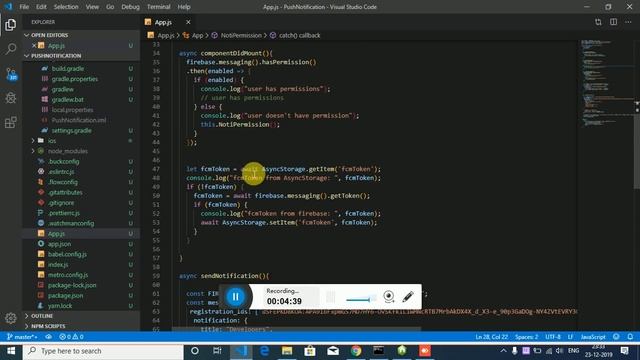Viewport: 640px width, 360px height.
Task: Expand the ios folder
Action: pyautogui.click(x=81, y=140)
